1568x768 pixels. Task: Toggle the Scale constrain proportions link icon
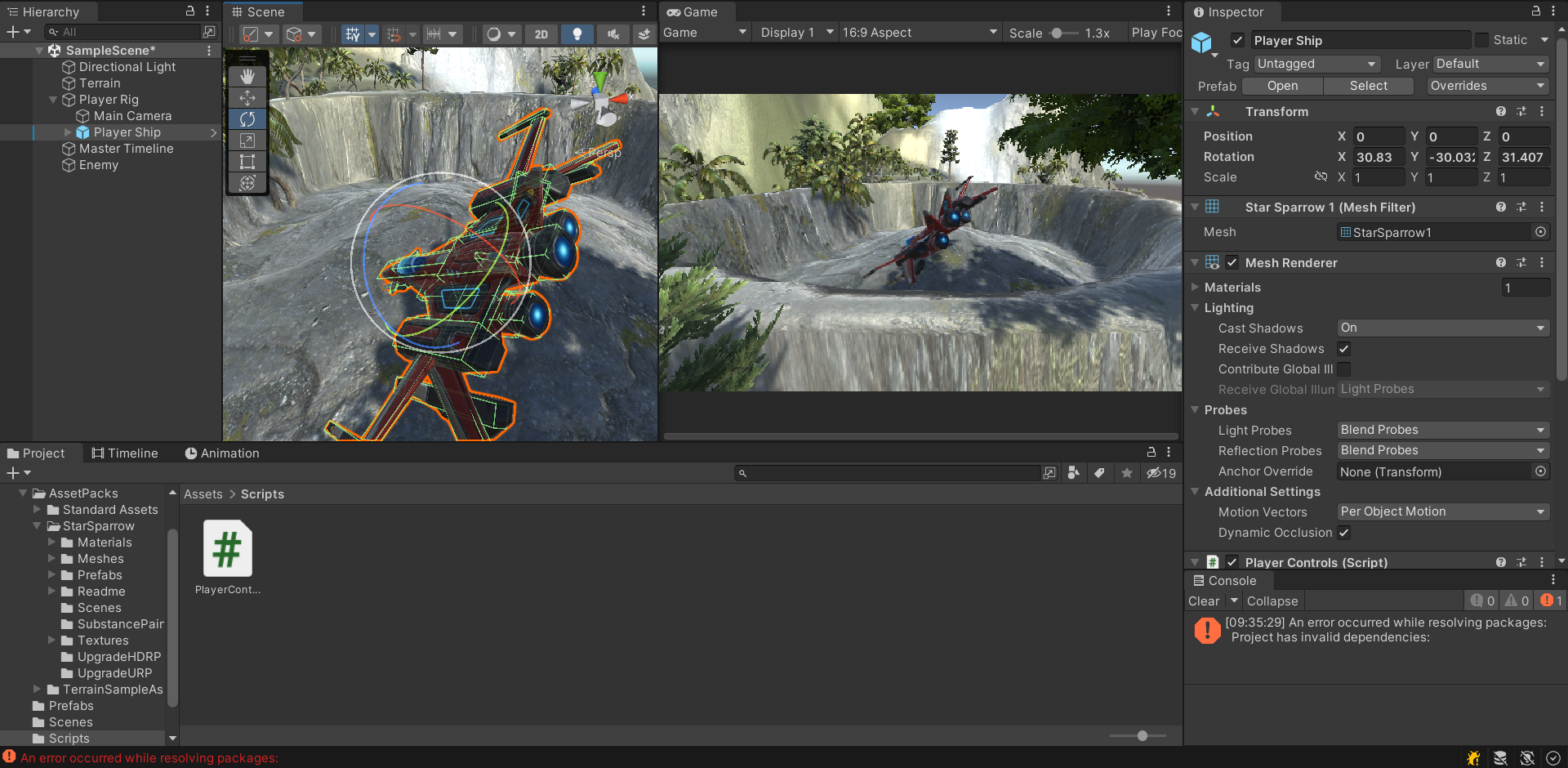point(1321,177)
